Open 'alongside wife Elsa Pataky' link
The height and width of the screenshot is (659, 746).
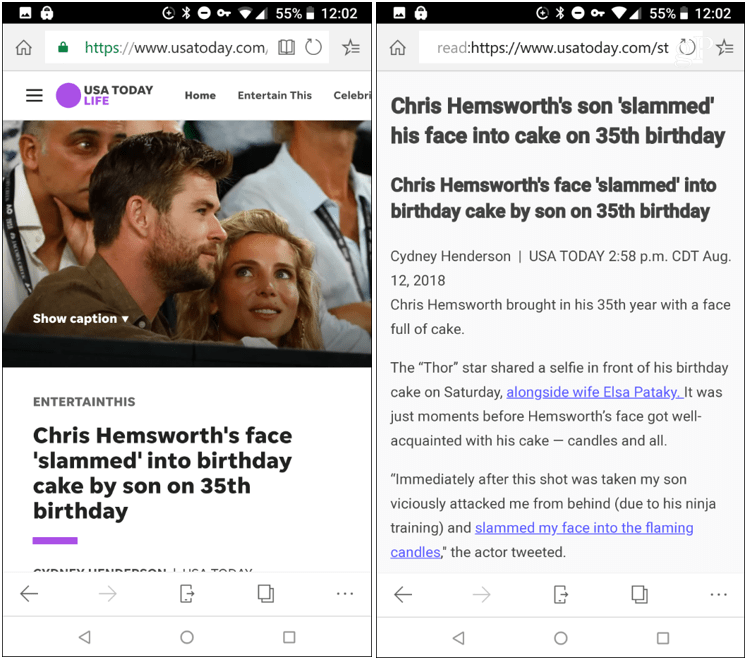[595, 392]
